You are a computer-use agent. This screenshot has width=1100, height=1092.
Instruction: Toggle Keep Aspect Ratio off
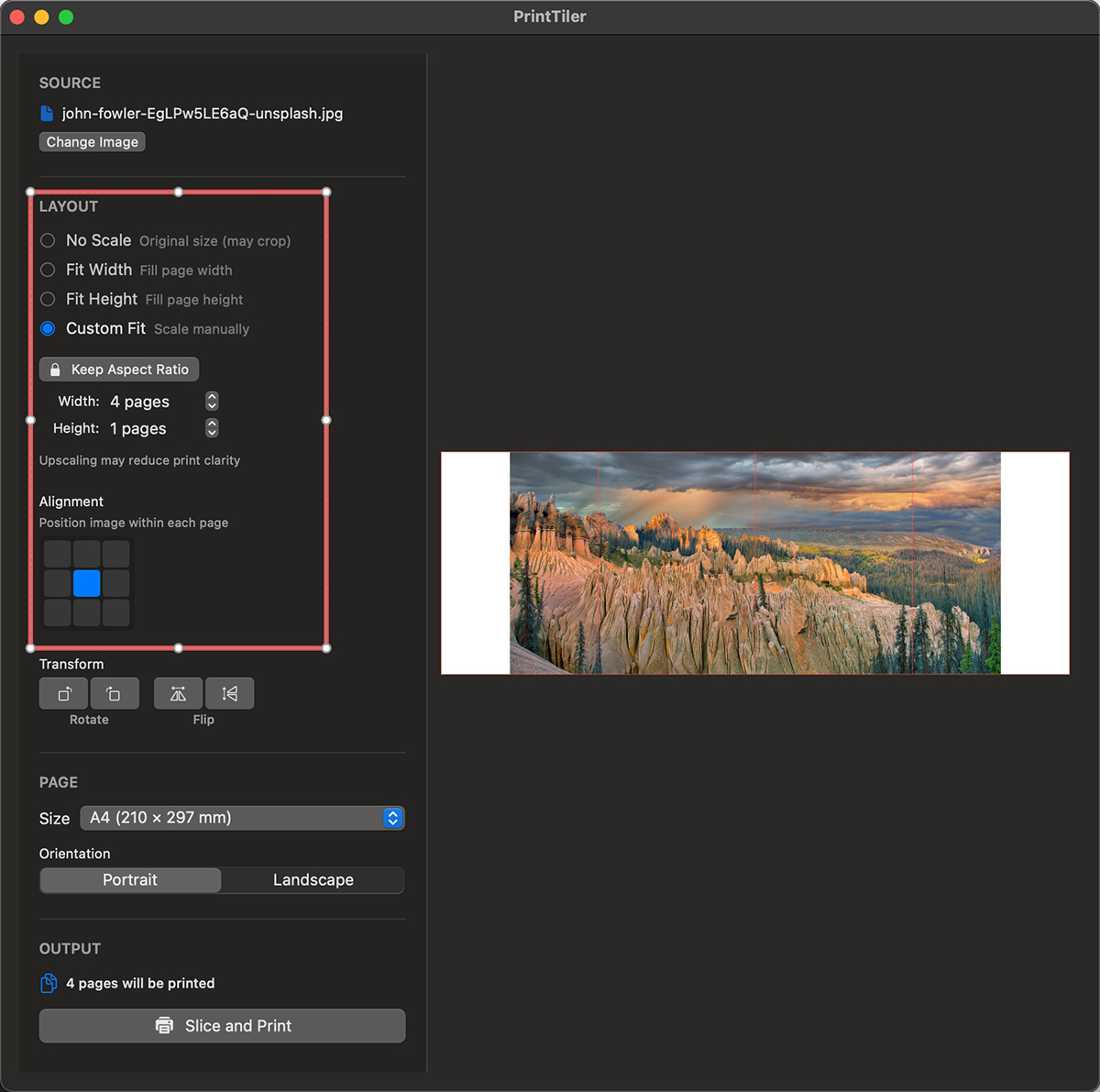[x=118, y=369]
